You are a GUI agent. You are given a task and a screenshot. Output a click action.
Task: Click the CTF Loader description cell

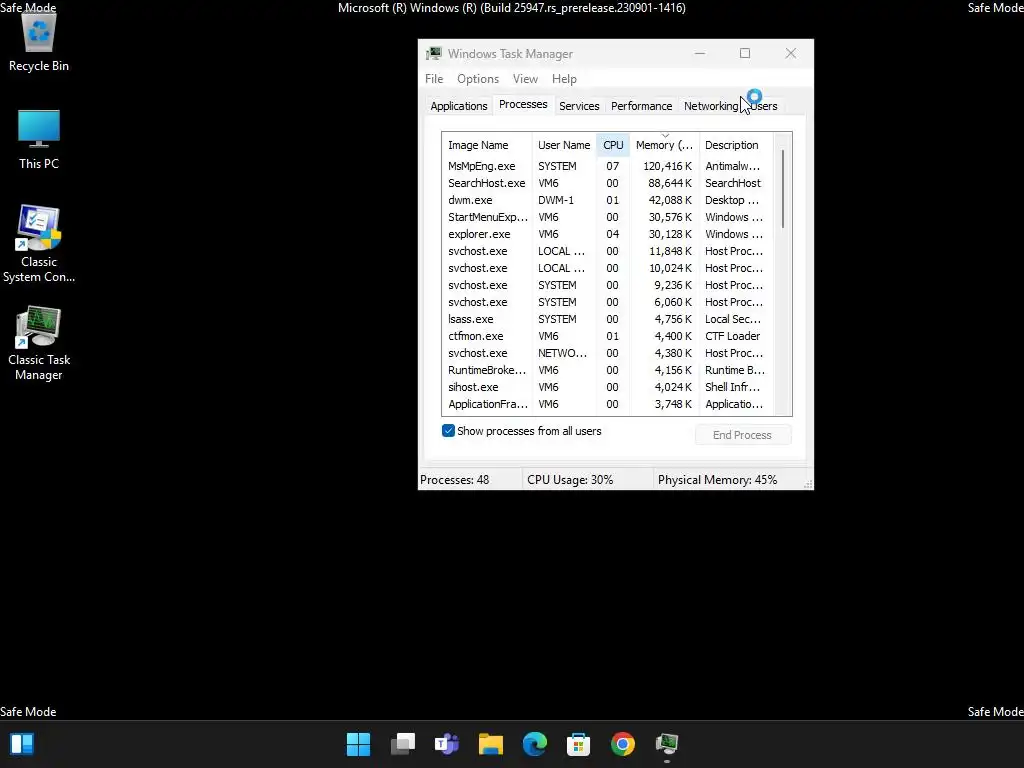click(x=732, y=336)
